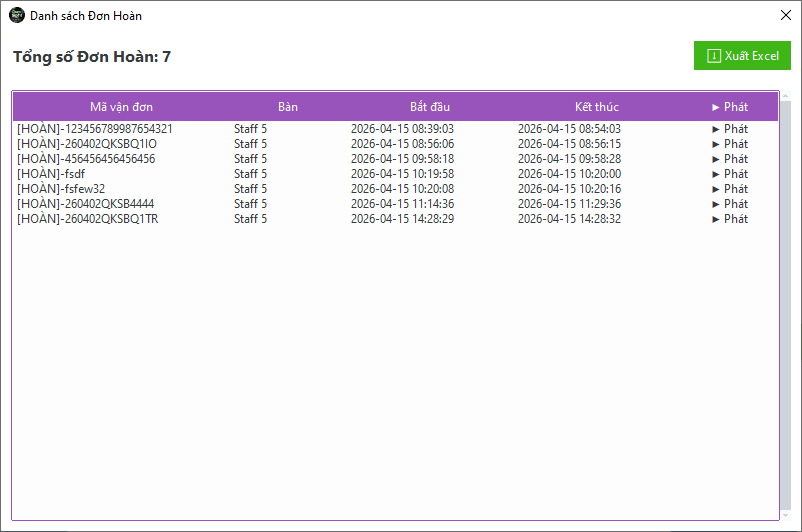This screenshot has width=802, height=532.
Task: Close the Danh sách Đơn Hoàn window
Action: point(785,16)
